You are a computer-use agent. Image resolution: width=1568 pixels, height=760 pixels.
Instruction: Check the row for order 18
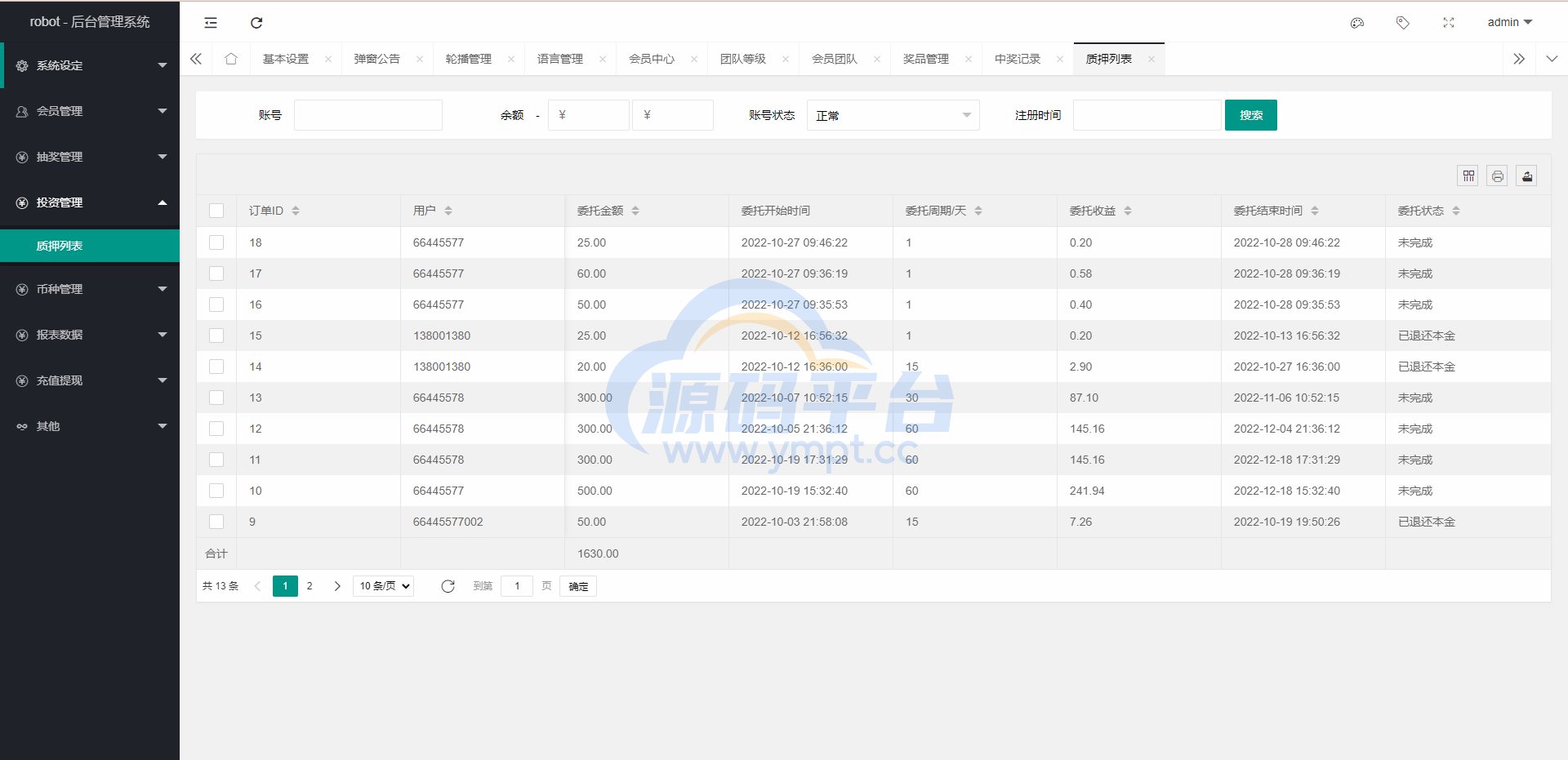pyautogui.click(x=216, y=242)
